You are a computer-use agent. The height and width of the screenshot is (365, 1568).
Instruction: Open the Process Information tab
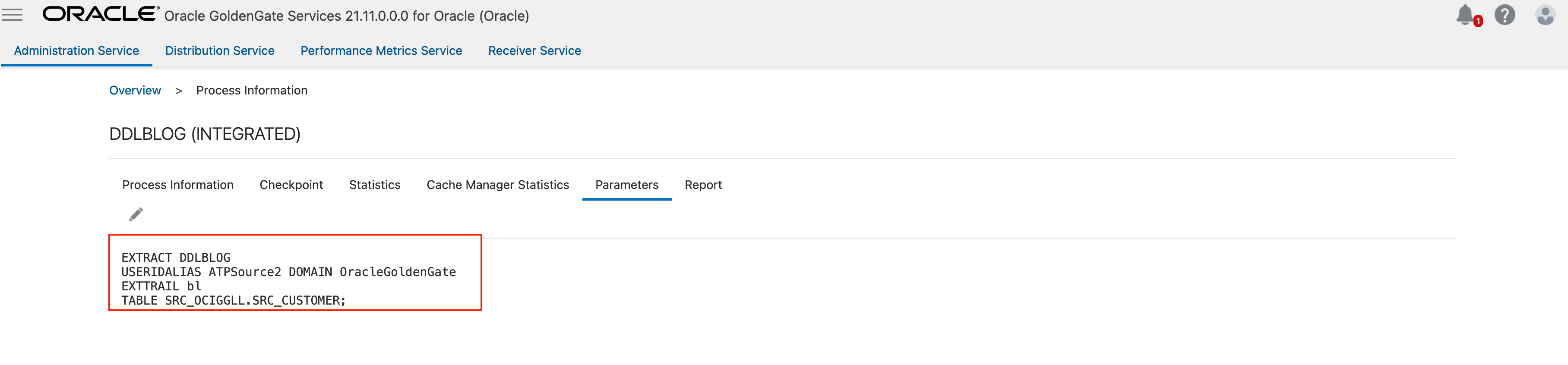(178, 185)
